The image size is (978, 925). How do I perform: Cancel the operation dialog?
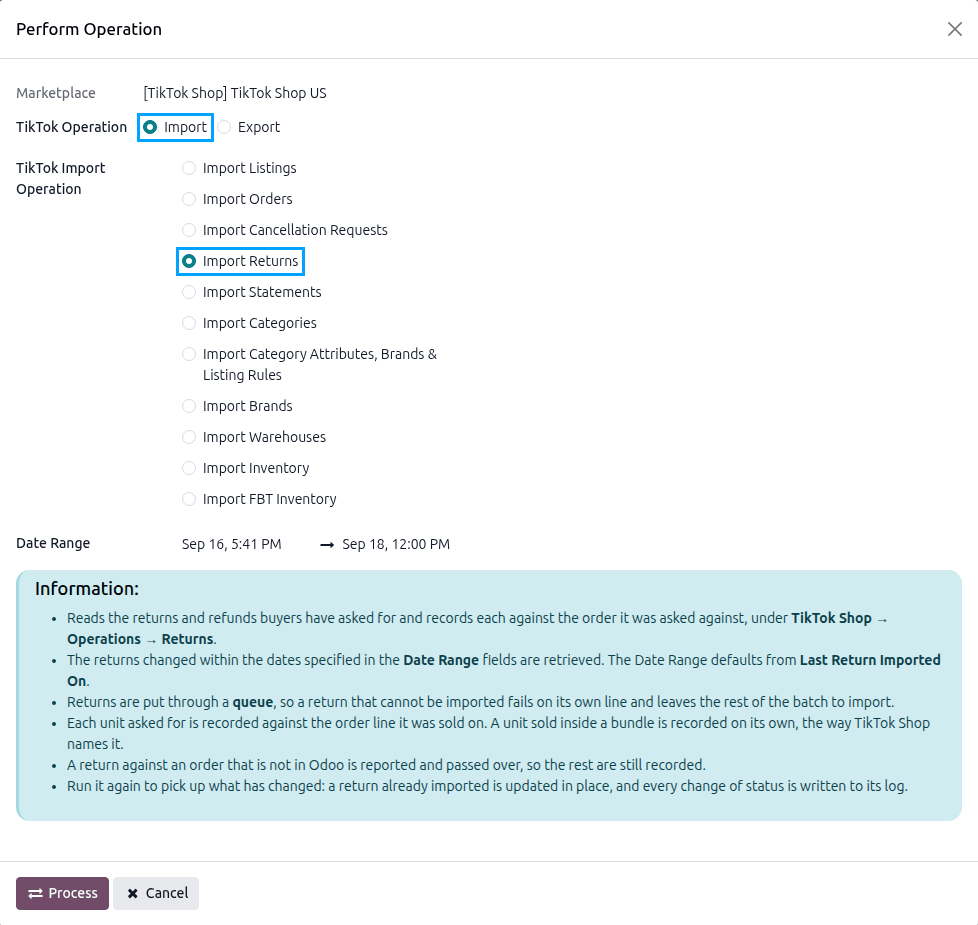point(156,893)
